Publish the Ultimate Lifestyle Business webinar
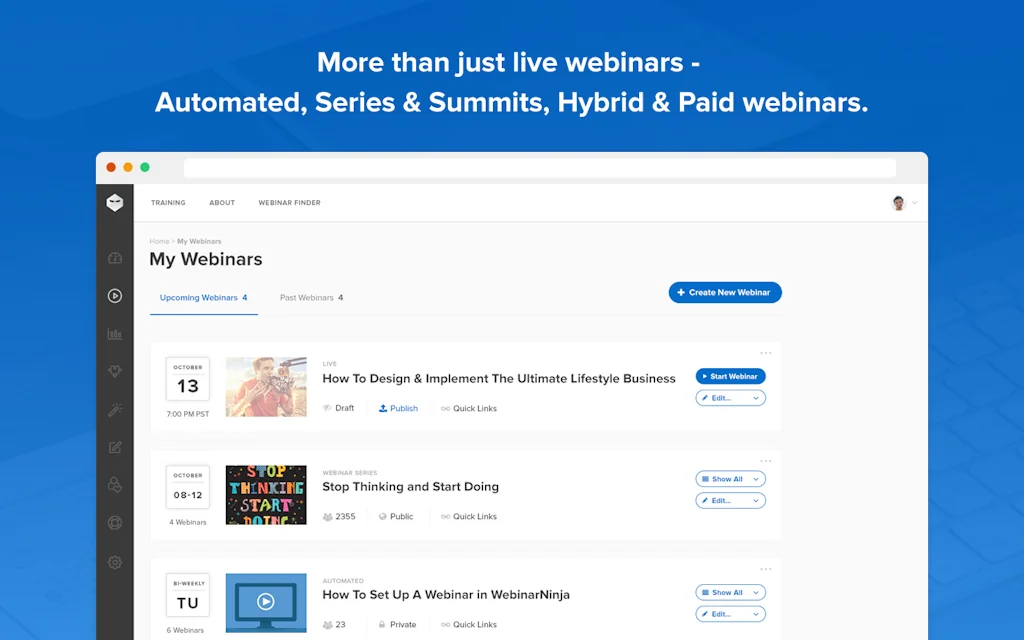Image resolution: width=1024 pixels, height=640 pixels. [398, 408]
